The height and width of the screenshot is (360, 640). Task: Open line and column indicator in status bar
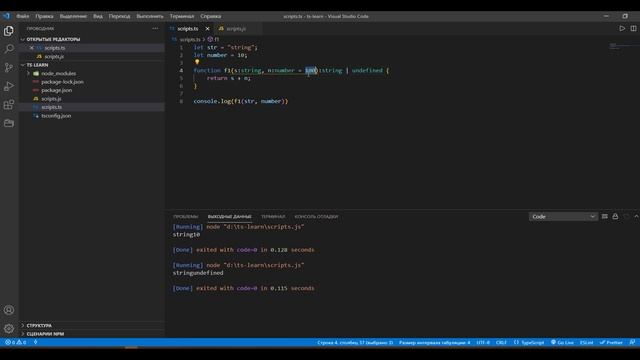pos(355,342)
